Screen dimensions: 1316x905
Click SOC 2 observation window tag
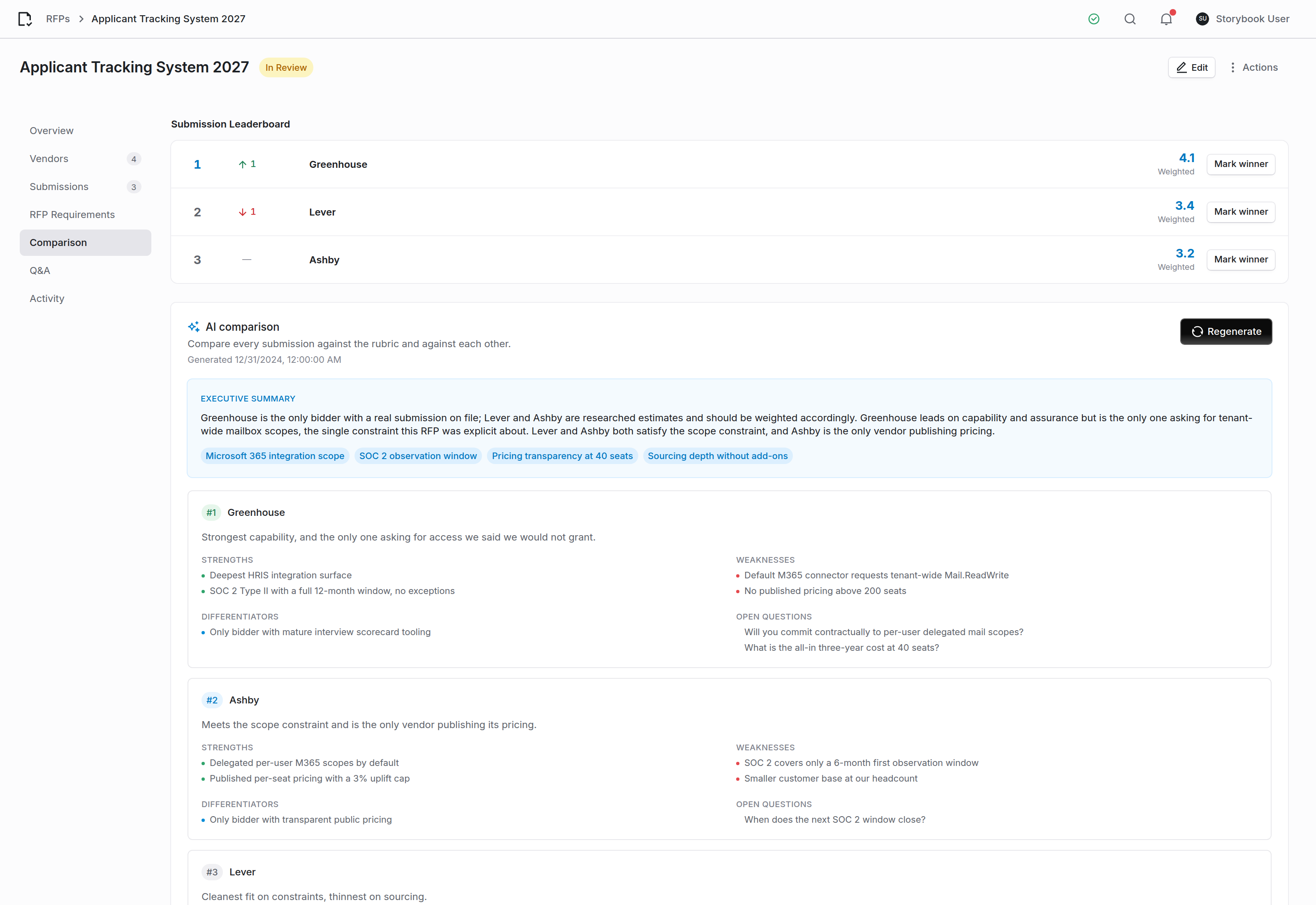[x=418, y=456]
